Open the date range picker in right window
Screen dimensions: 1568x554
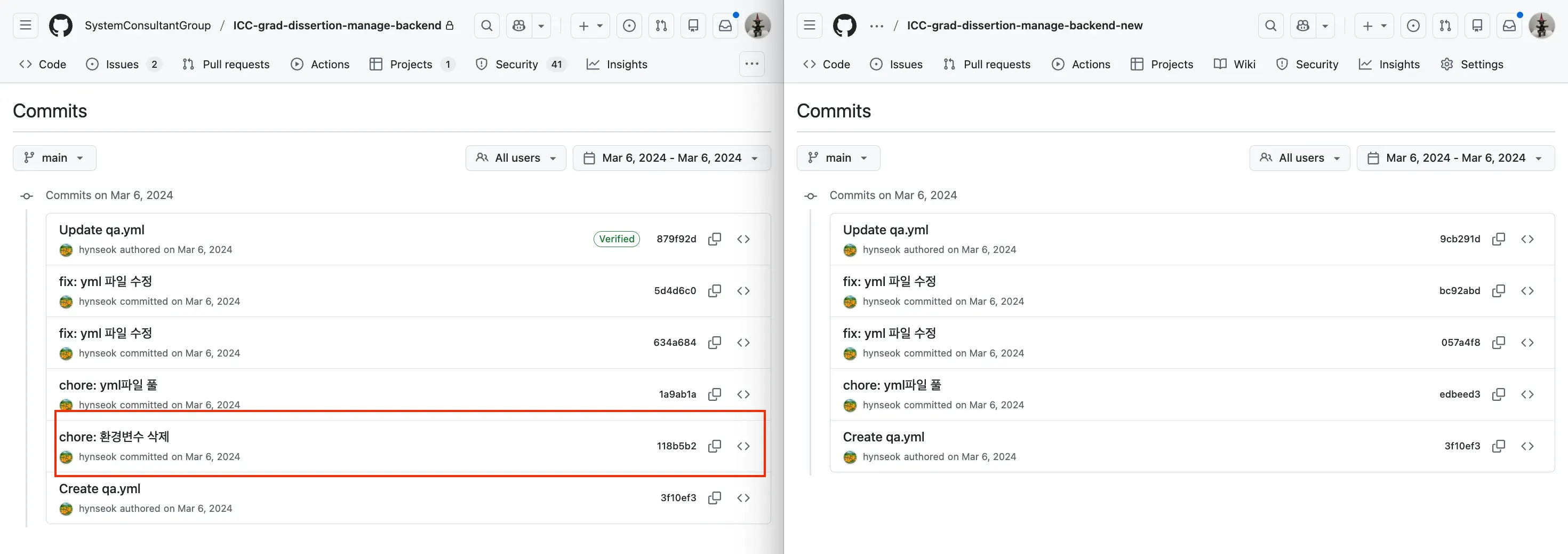1455,158
